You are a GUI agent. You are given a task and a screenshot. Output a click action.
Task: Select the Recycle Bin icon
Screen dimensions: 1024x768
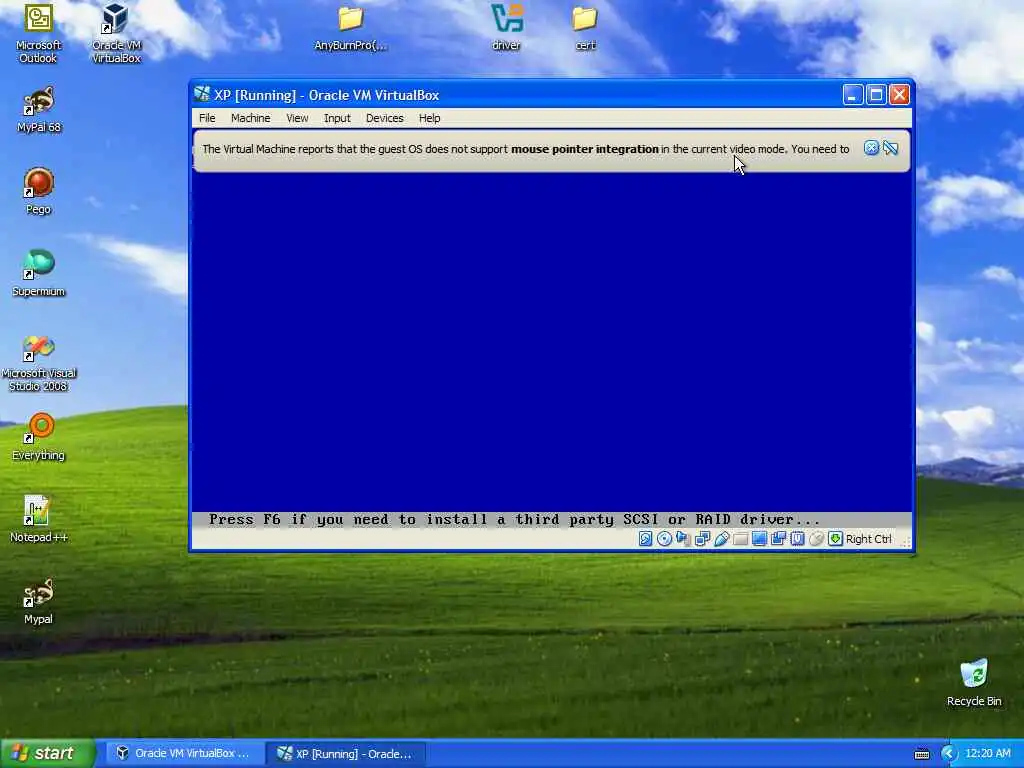tap(974, 683)
